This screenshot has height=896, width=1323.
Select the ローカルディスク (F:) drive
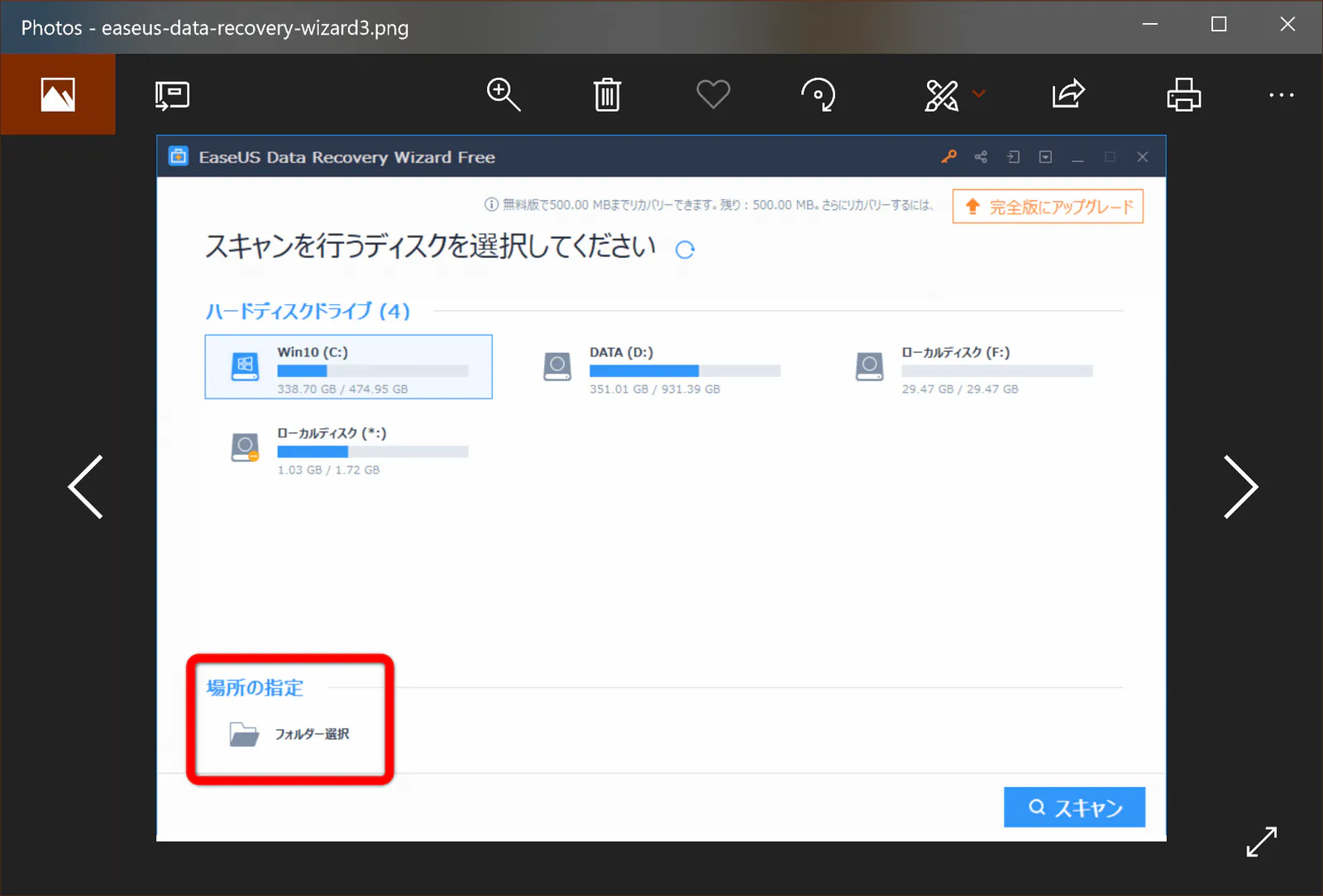tap(974, 366)
